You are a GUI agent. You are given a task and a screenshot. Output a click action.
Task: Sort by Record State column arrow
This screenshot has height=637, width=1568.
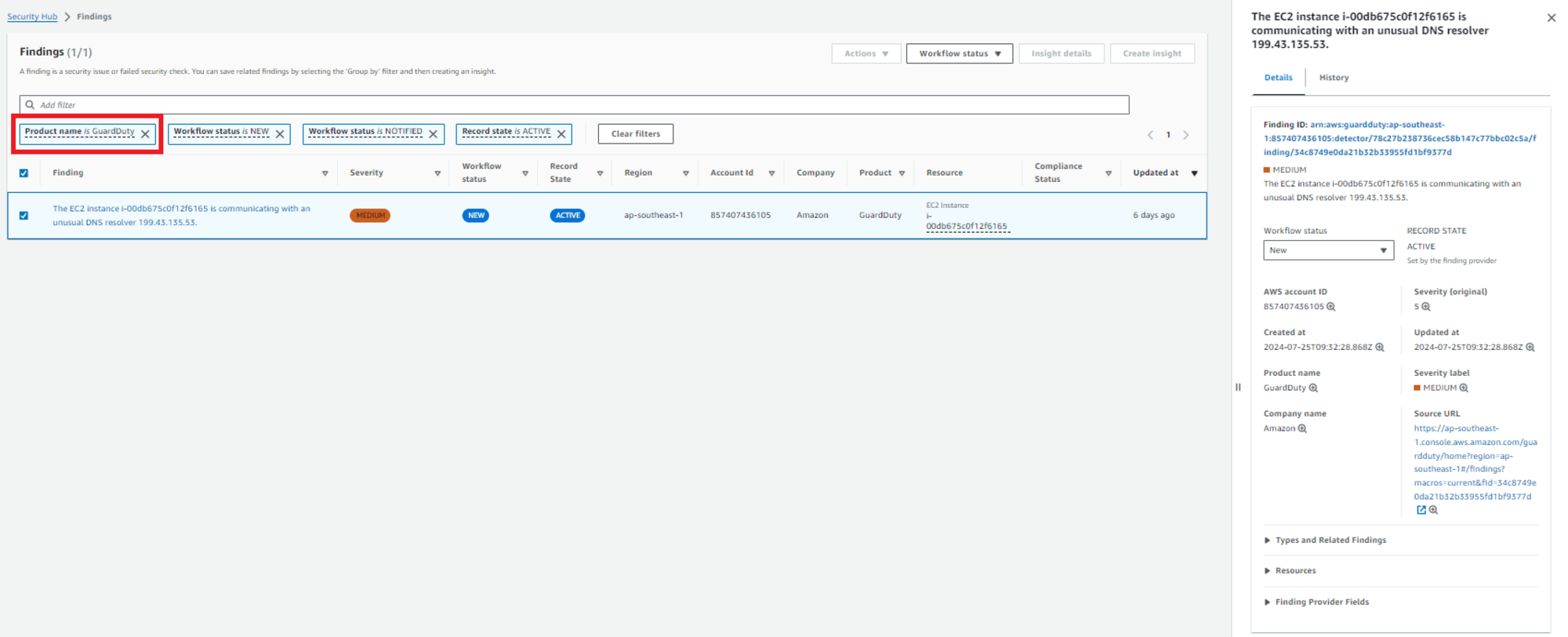(x=600, y=173)
